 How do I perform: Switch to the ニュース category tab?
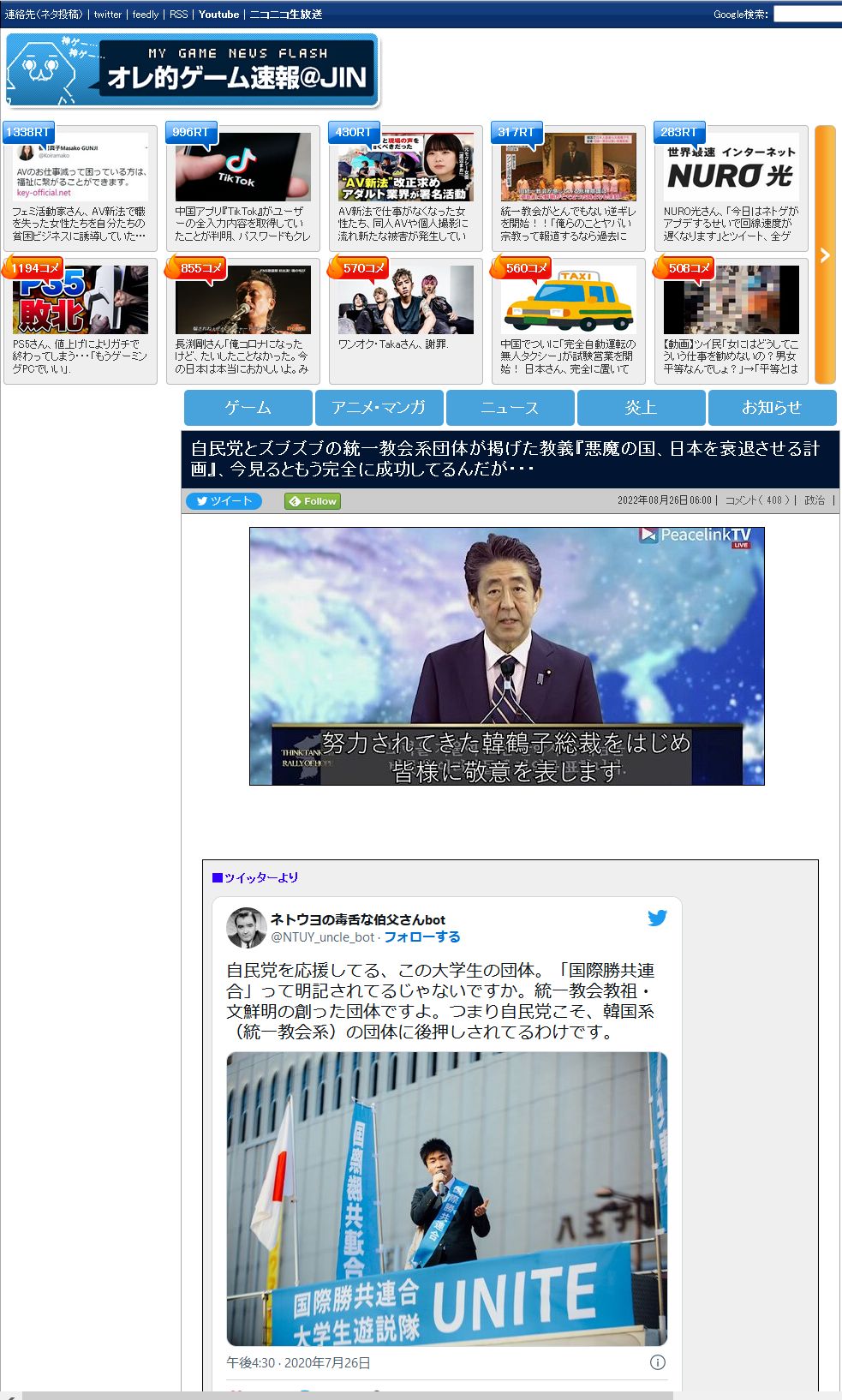point(510,408)
